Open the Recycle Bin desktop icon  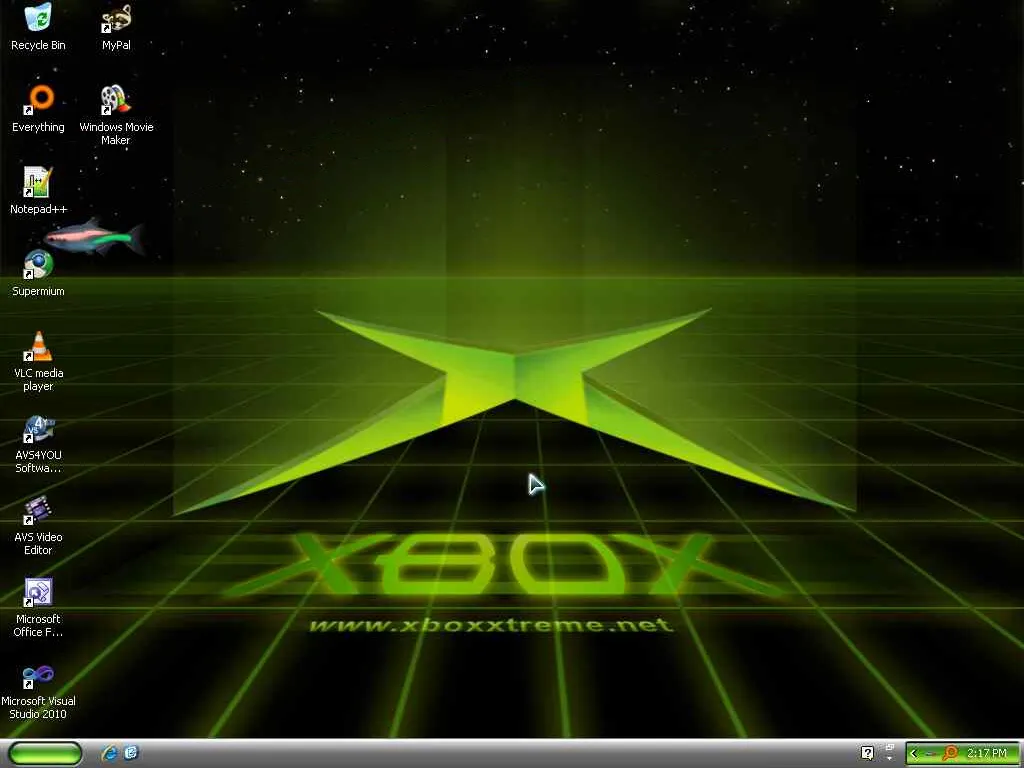[38, 27]
